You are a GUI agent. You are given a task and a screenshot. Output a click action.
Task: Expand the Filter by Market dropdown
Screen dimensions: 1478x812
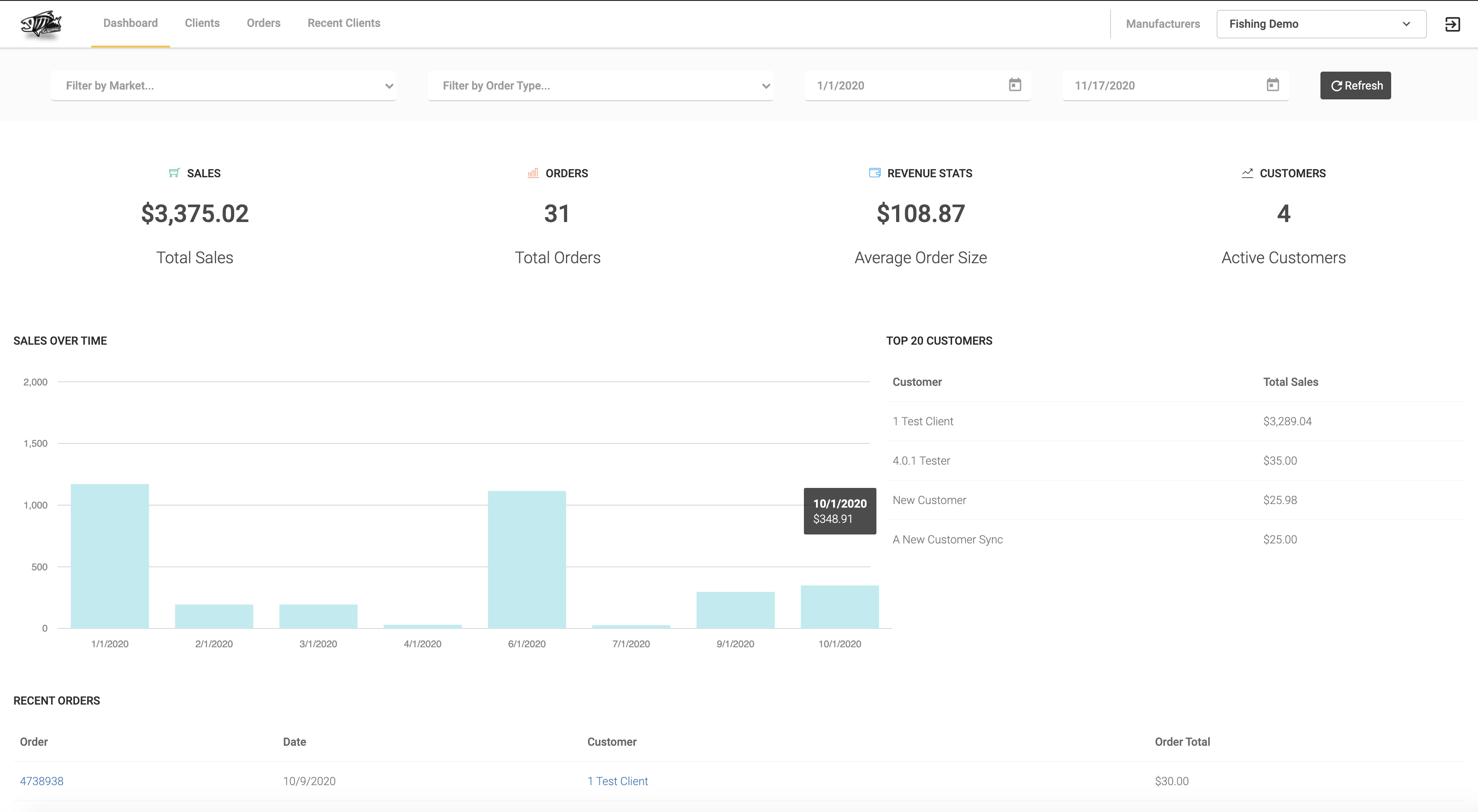point(224,85)
